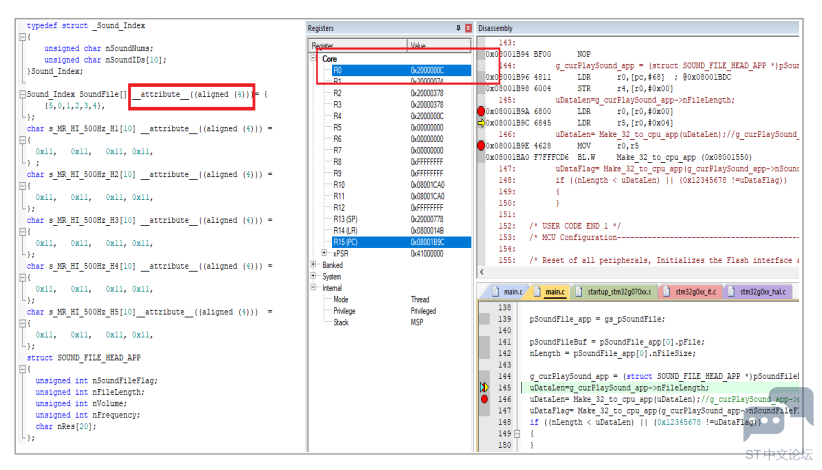Close the Registers panel with the red X

(468, 28)
